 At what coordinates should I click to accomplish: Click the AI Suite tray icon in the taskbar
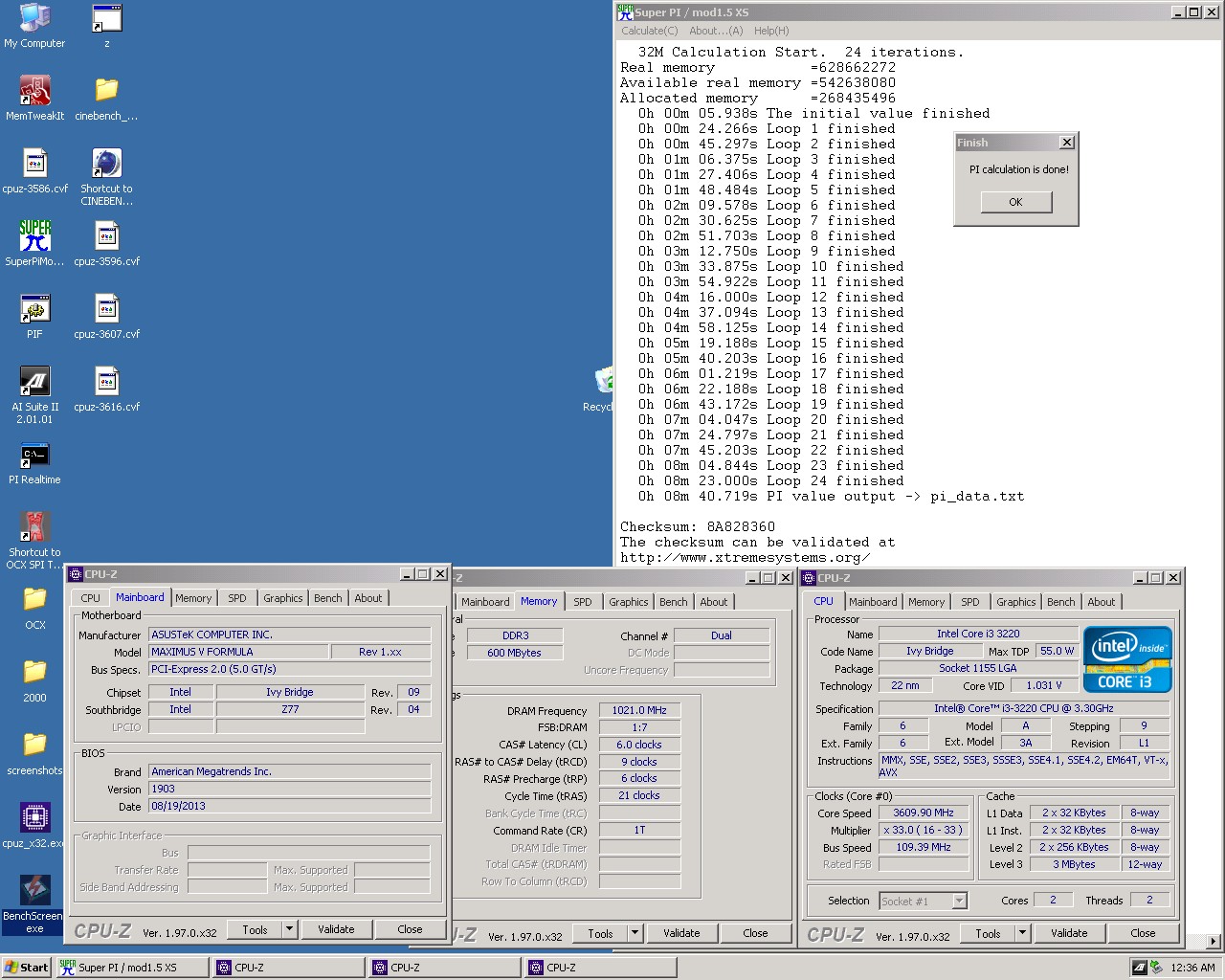tap(1139, 968)
